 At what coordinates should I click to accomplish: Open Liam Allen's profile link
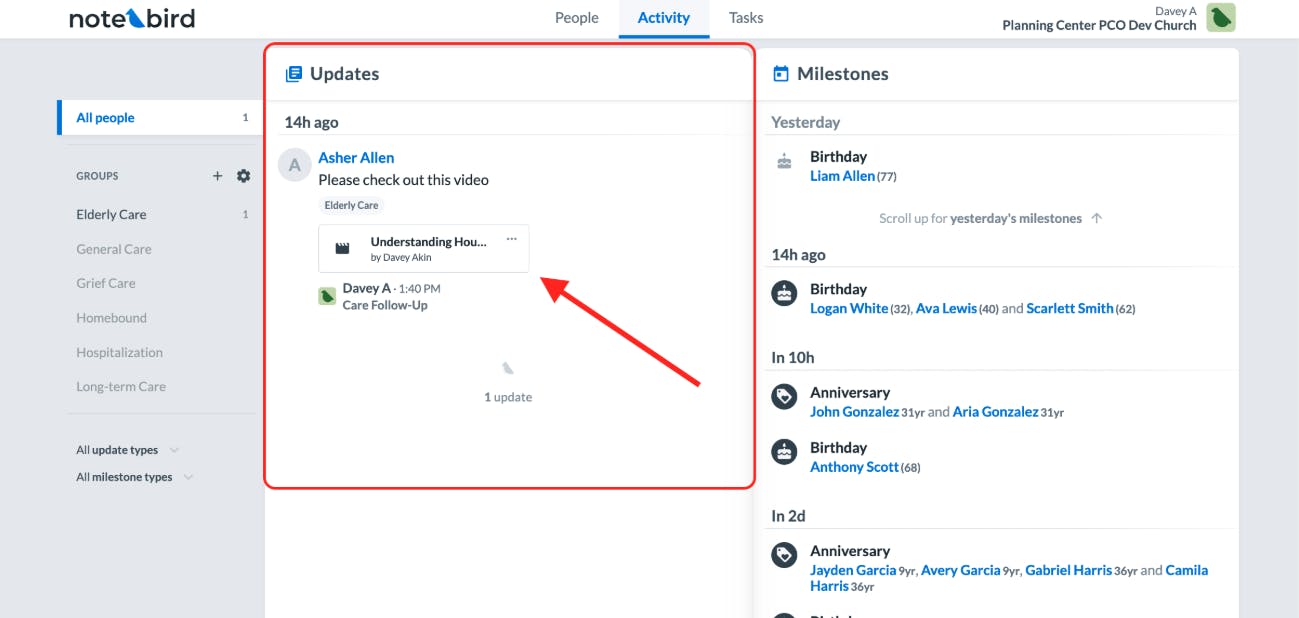click(x=842, y=176)
